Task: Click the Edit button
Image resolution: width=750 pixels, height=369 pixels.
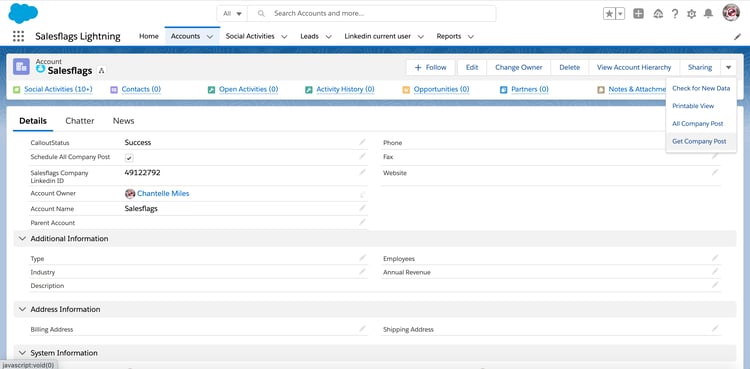Action: point(472,67)
